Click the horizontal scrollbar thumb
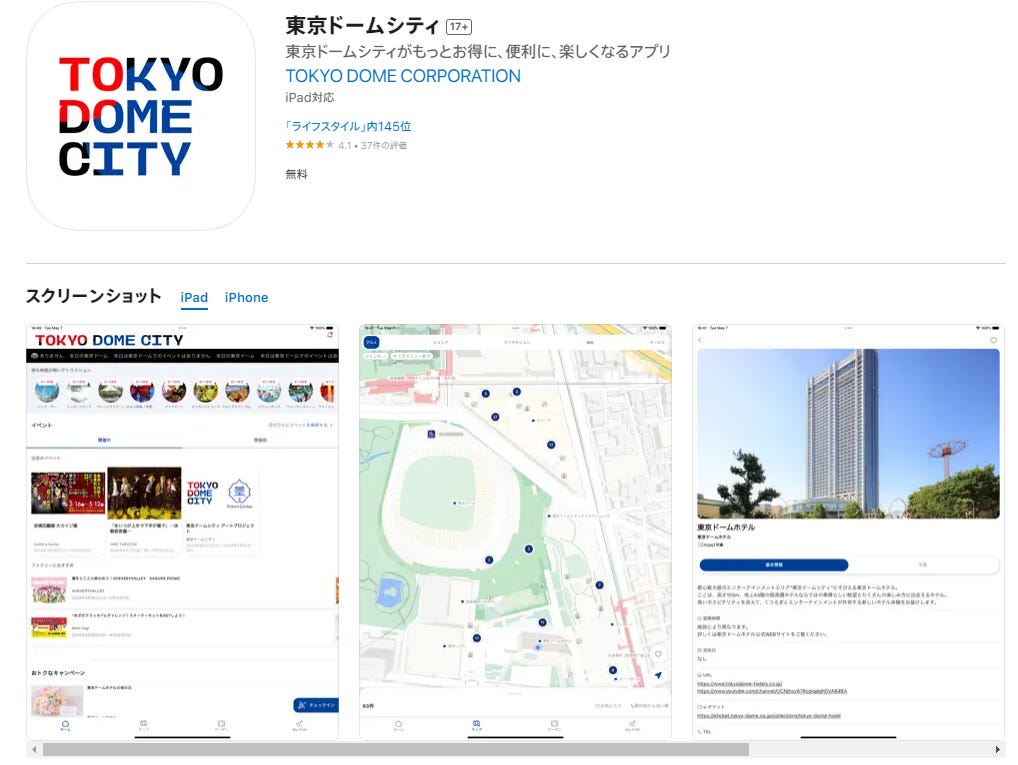Screen dimensions: 1018x765 (395, 749)
